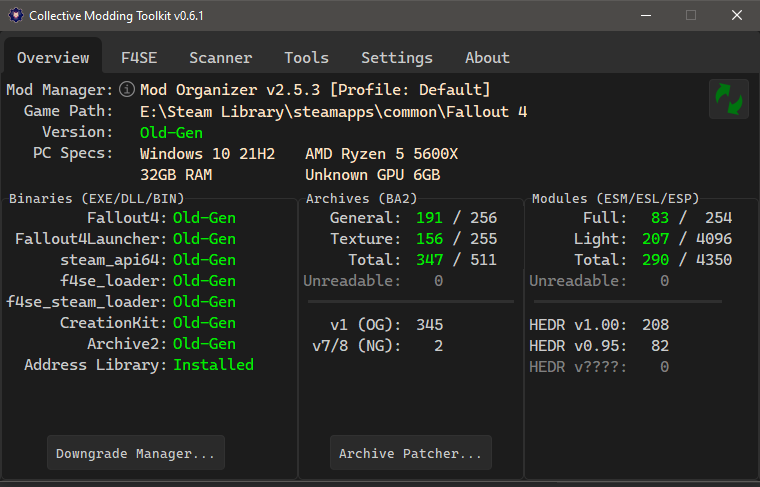The image size is (760, 487).
Task: Open the Downgrade Manager
Action: click(x=136, y=453)
